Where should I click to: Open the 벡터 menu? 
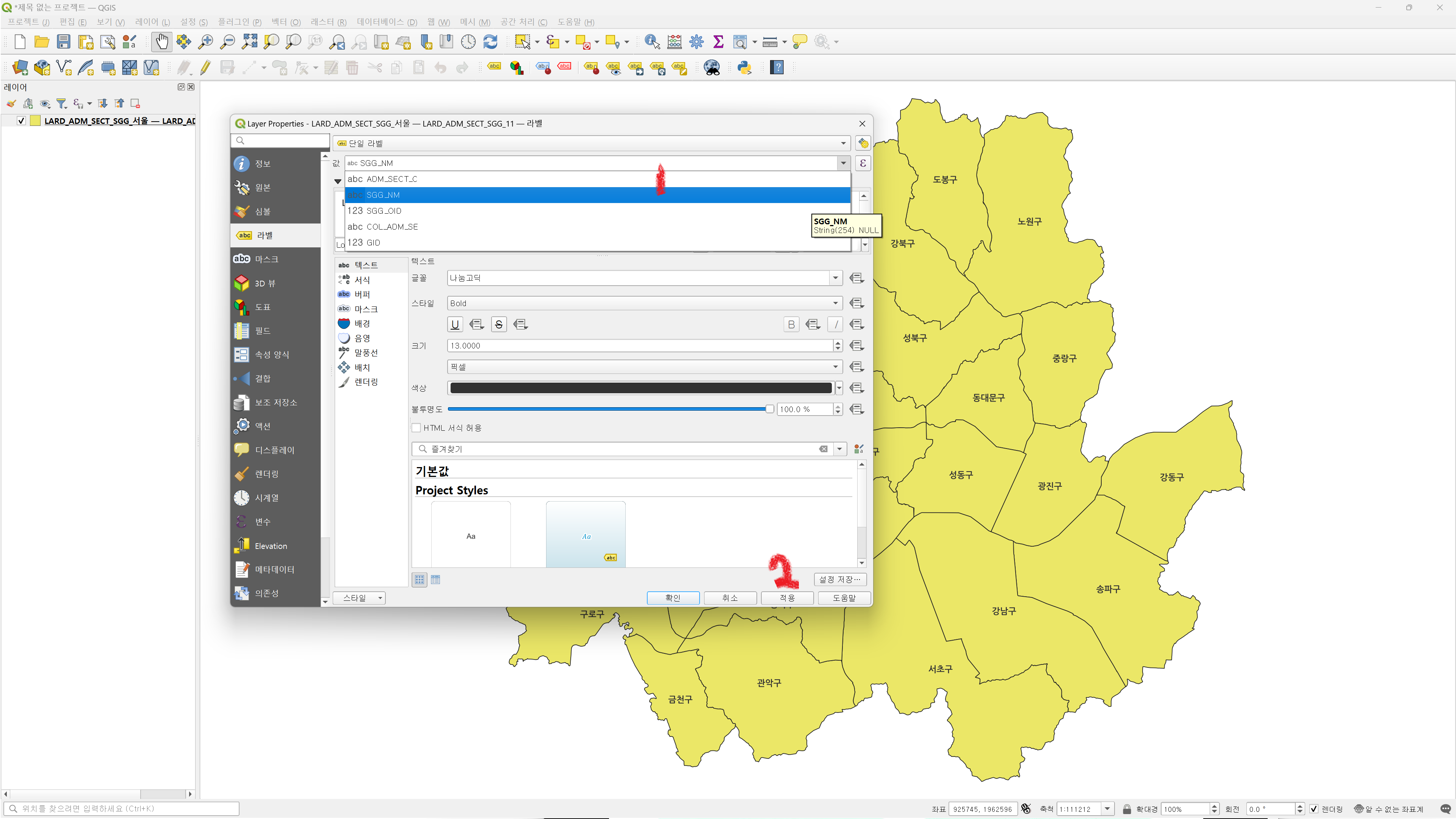[285, 22]
